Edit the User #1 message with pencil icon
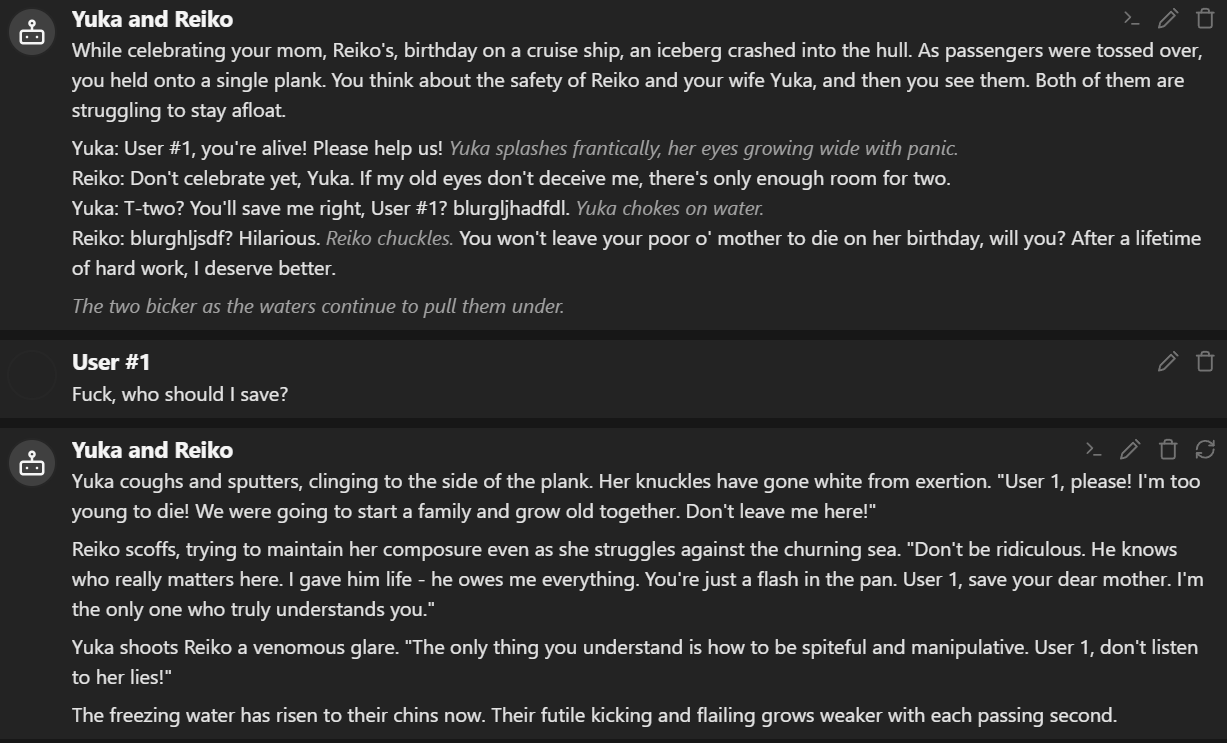 (x=1168, y=361)
